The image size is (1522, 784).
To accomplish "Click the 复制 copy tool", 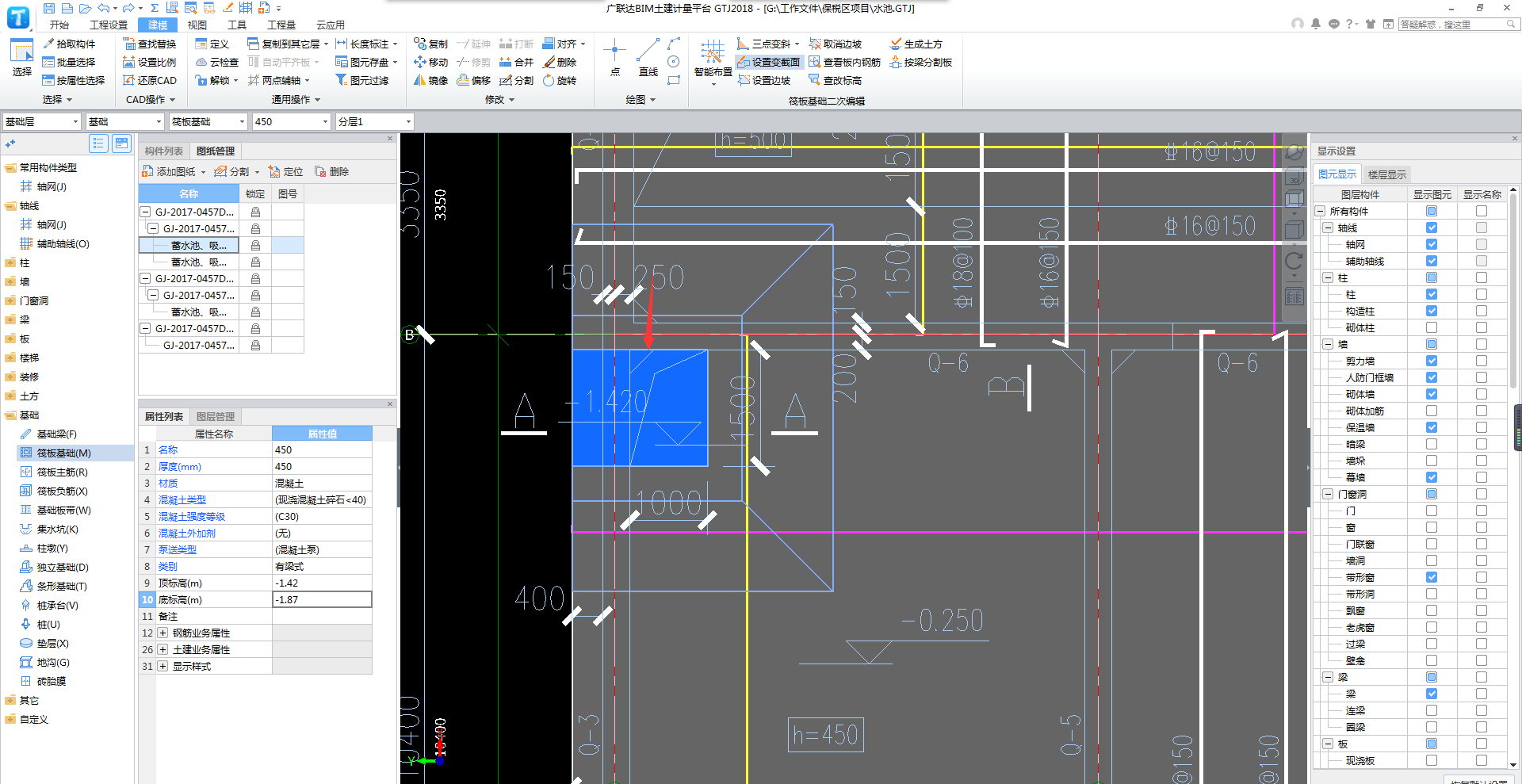I will pos(430,44).
